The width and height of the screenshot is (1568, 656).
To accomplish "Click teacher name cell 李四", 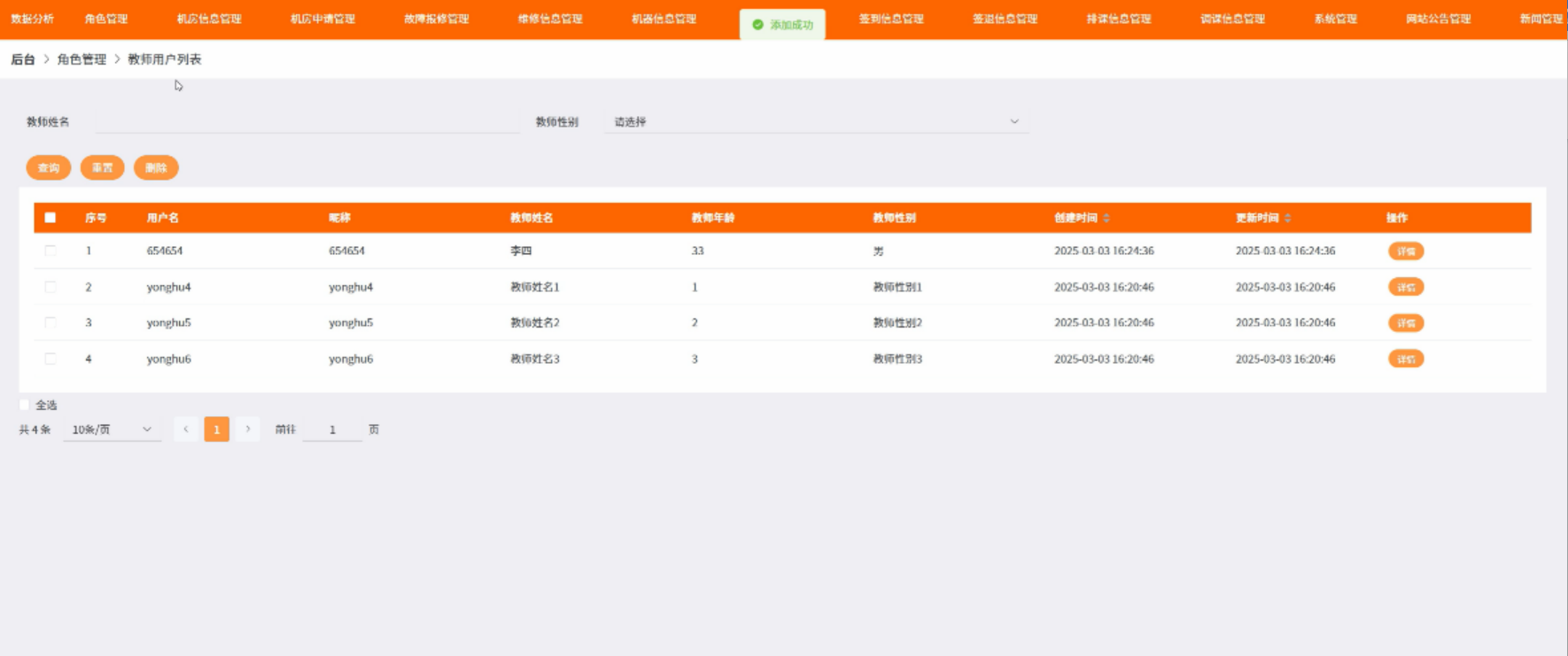I will point(521,251).
